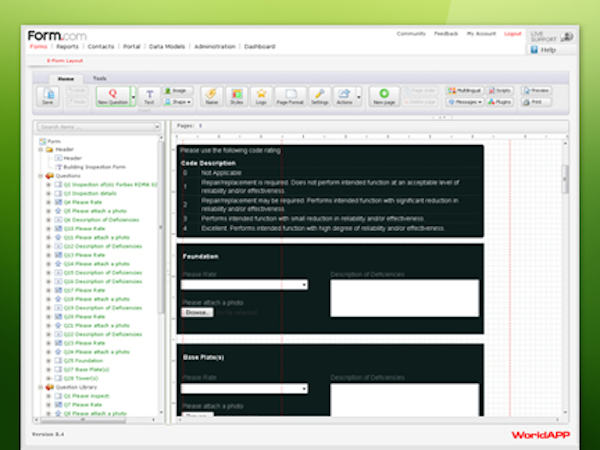This screenshot has height=450, width=600.
Task: Click the Redo toolbar button
Action: tap(77, 102)
